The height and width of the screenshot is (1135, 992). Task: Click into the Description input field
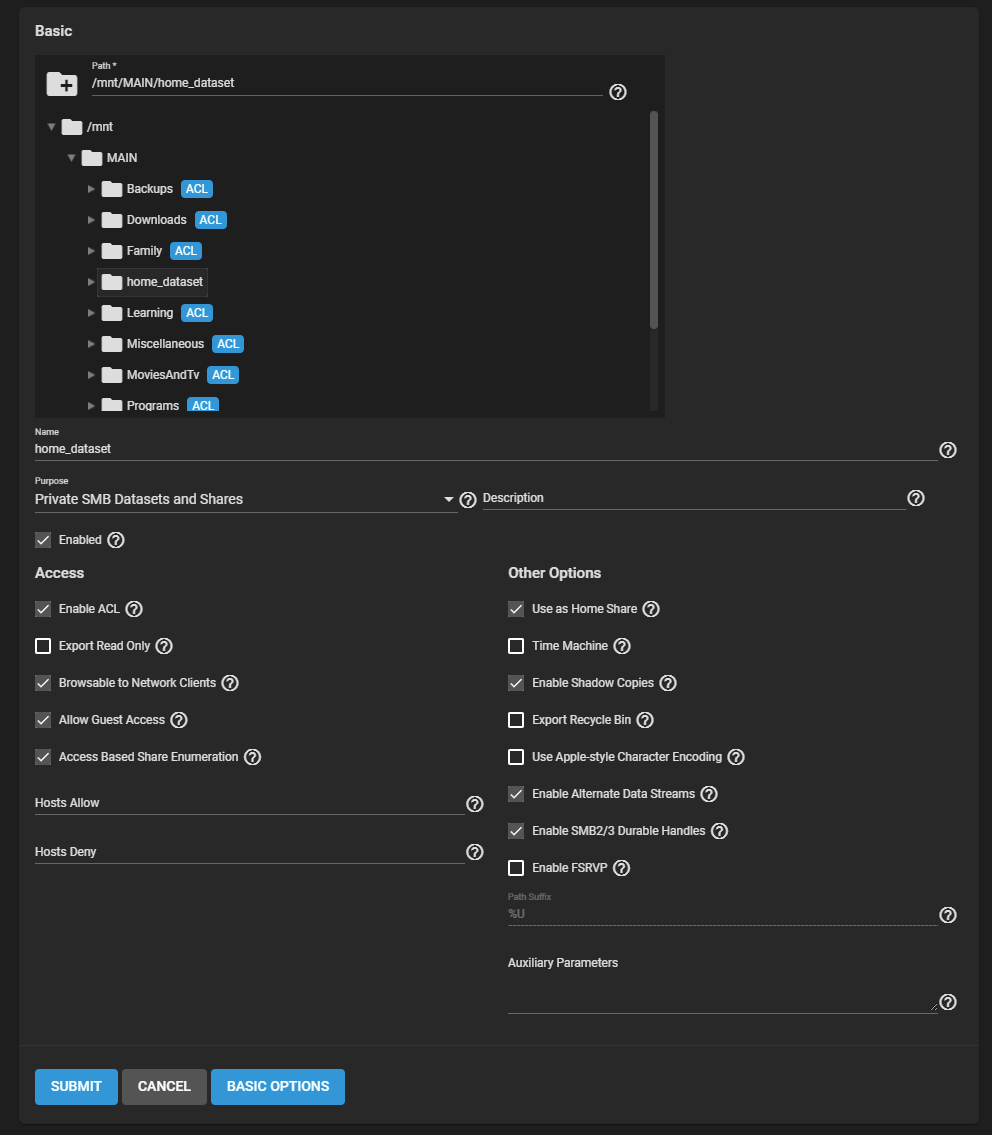(693, 498)
